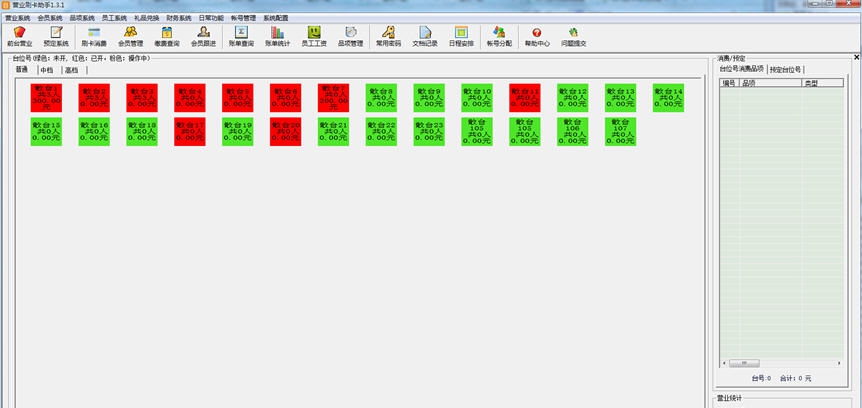Select red table 散台7 showing 200.00元
Viewport: 862px width, 408px height.
pos(333,98)
